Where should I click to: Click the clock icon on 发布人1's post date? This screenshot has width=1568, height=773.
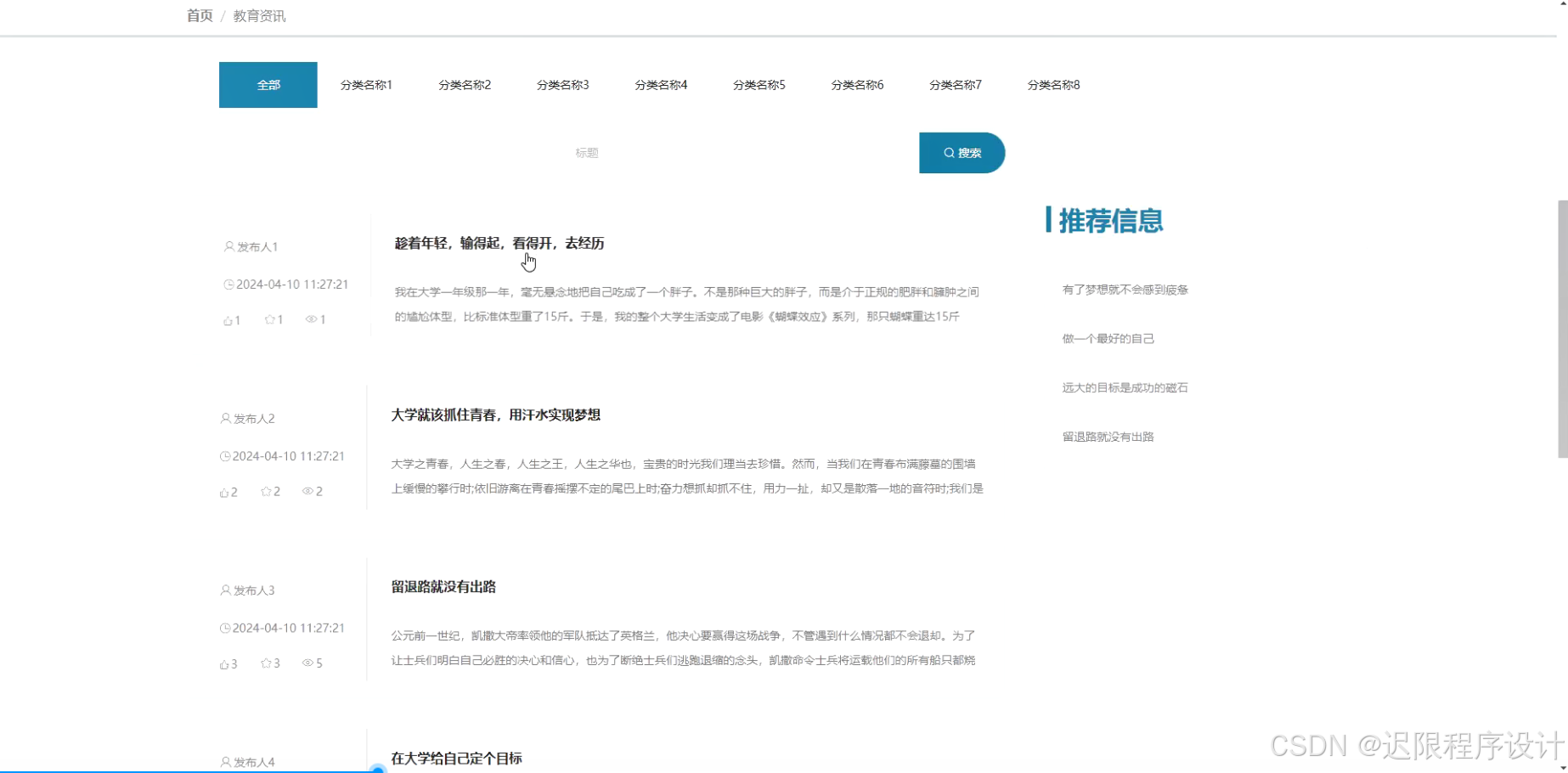(228, 285)
